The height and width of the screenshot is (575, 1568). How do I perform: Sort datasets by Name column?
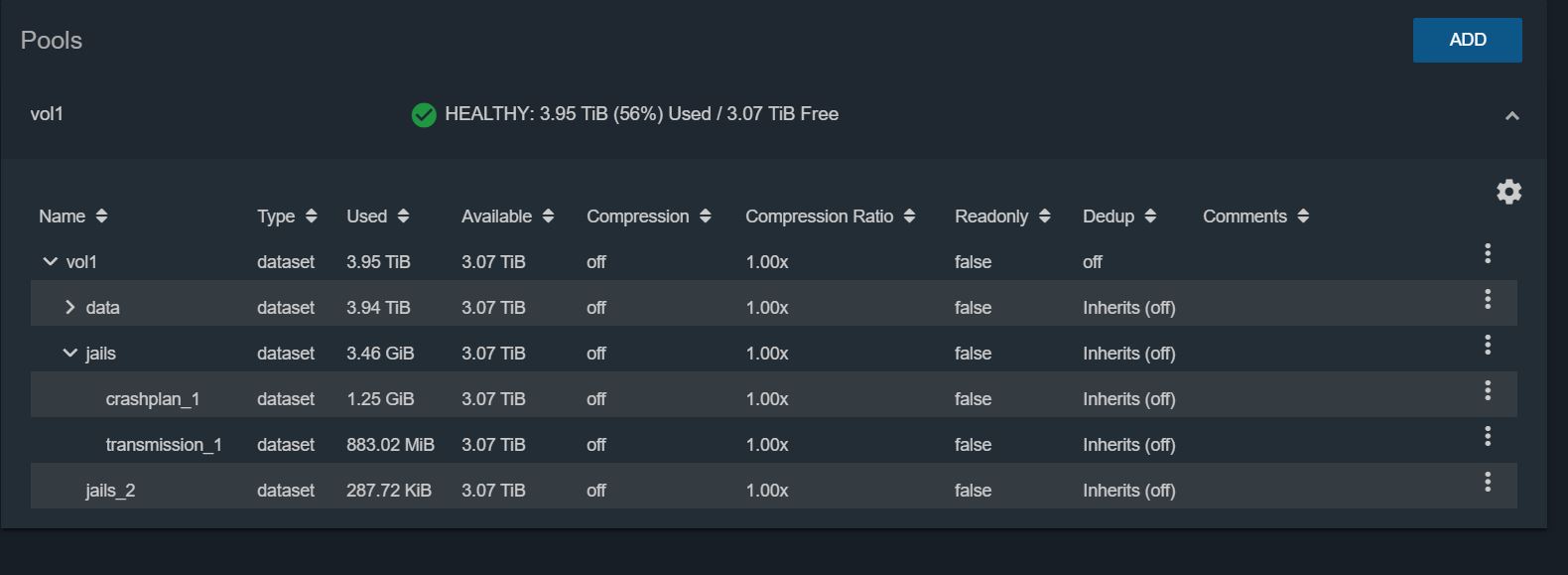[x=72, y=216]
